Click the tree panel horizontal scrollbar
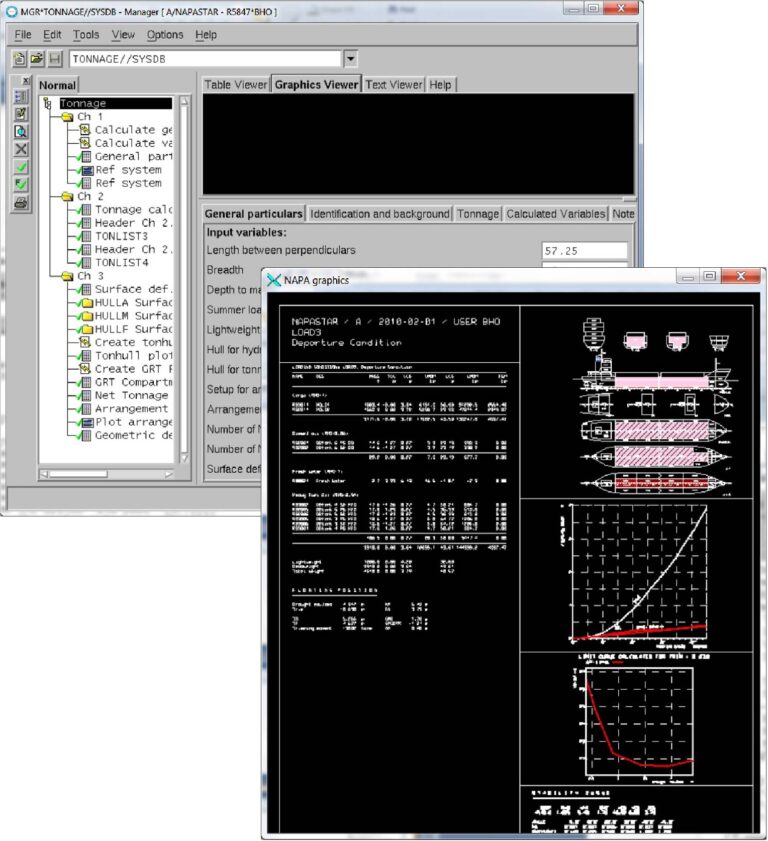Image resolution: width=768 pixels, height=841 pixels. (107, 474)
